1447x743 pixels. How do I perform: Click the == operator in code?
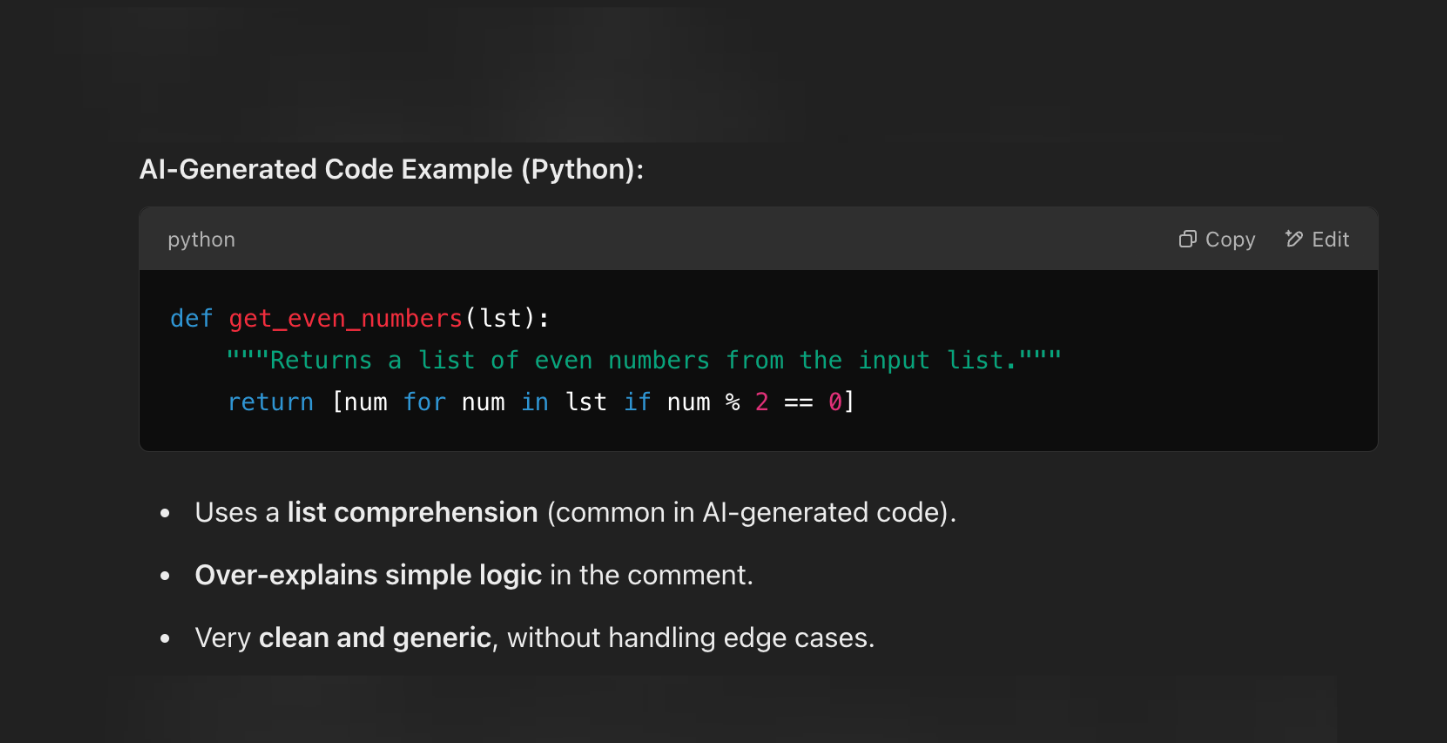(798, 402)
